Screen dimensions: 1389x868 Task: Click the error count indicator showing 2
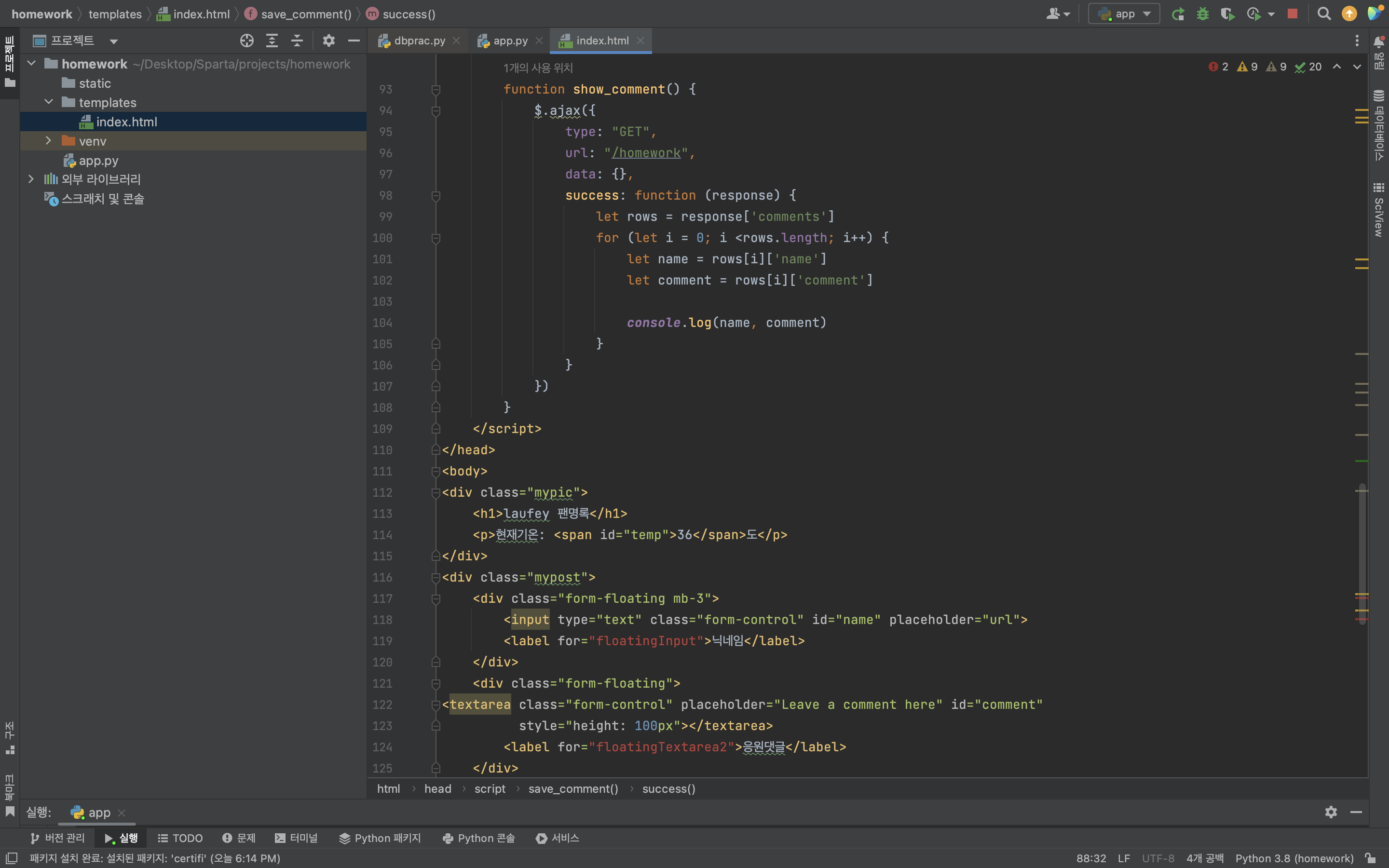click(1218, 67)
